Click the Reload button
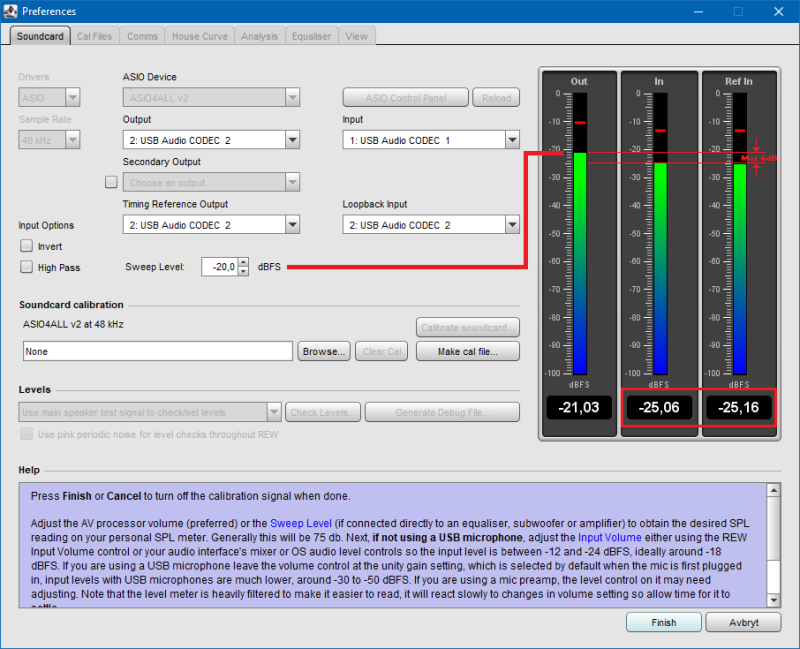The height and width of the screenshot is (649, 800). 496,97
